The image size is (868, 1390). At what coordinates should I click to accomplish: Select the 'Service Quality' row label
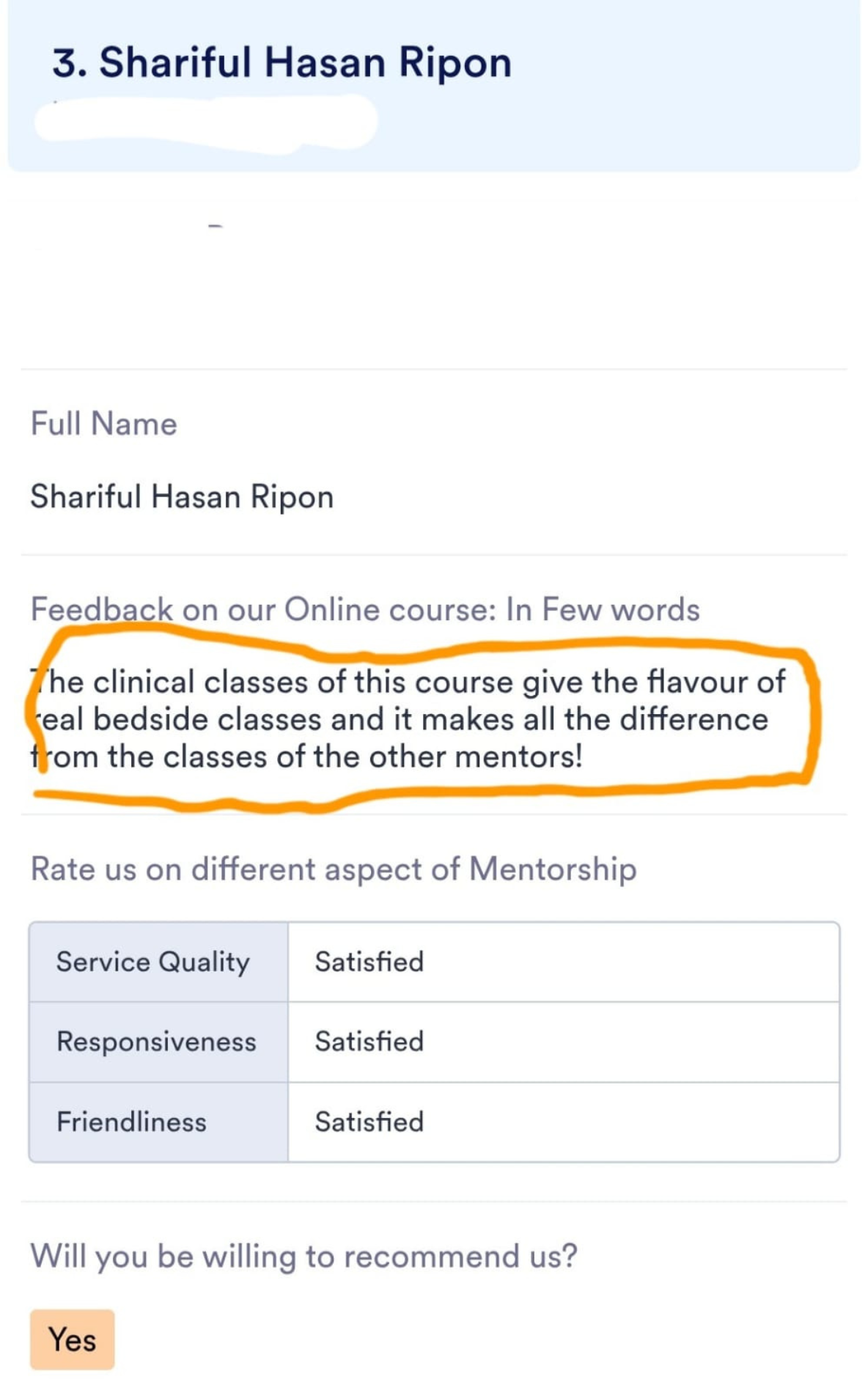[x=153, y=962]
